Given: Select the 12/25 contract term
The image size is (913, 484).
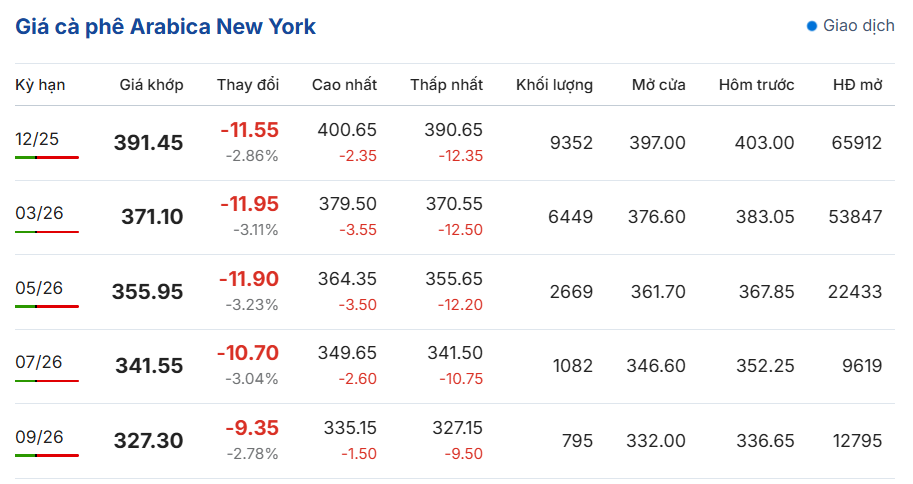Looking at the screenshot, I should pos(37,139).
